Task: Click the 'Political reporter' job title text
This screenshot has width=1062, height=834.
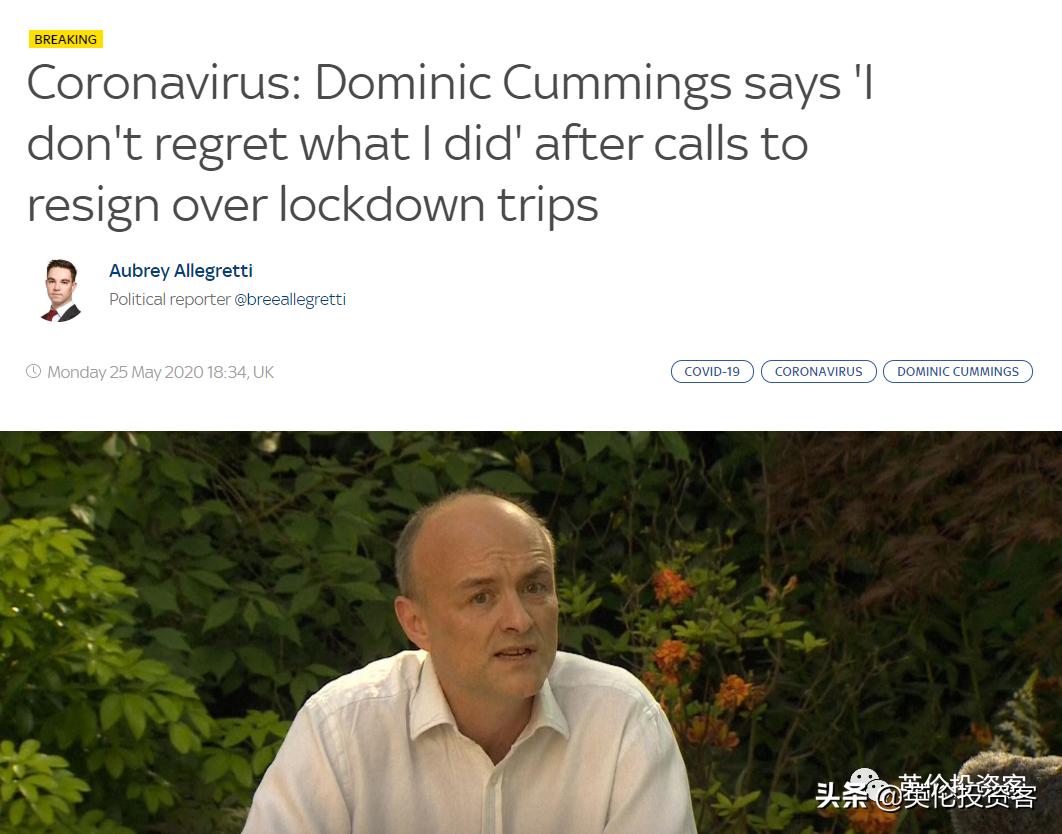Action: (x=170, y=299)
